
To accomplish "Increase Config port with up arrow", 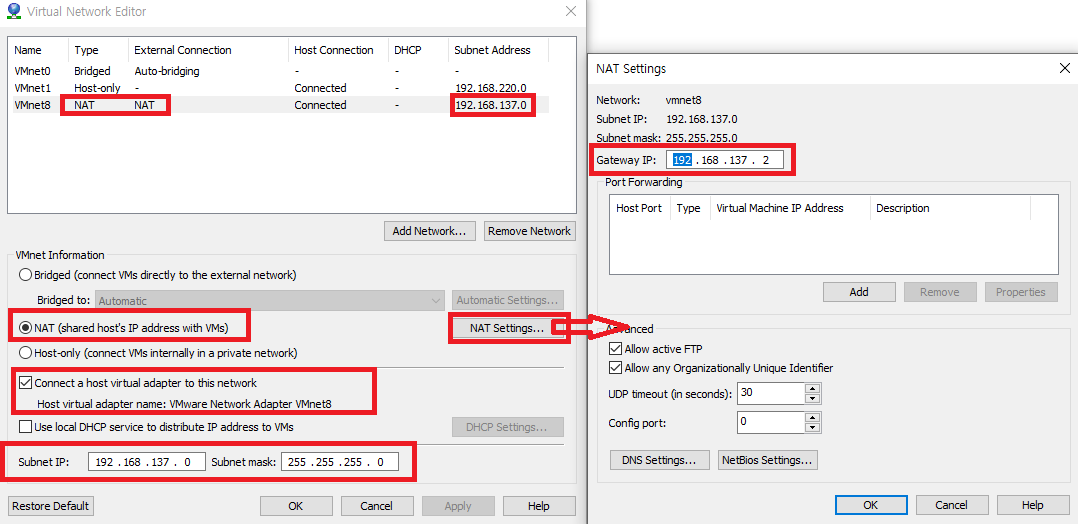I will pyautogui.click(x=813, y=417).
